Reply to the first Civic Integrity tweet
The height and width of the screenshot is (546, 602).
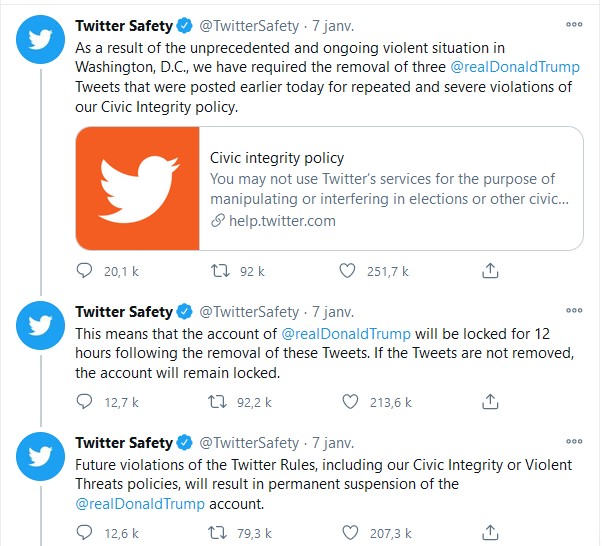pos(85,270)
